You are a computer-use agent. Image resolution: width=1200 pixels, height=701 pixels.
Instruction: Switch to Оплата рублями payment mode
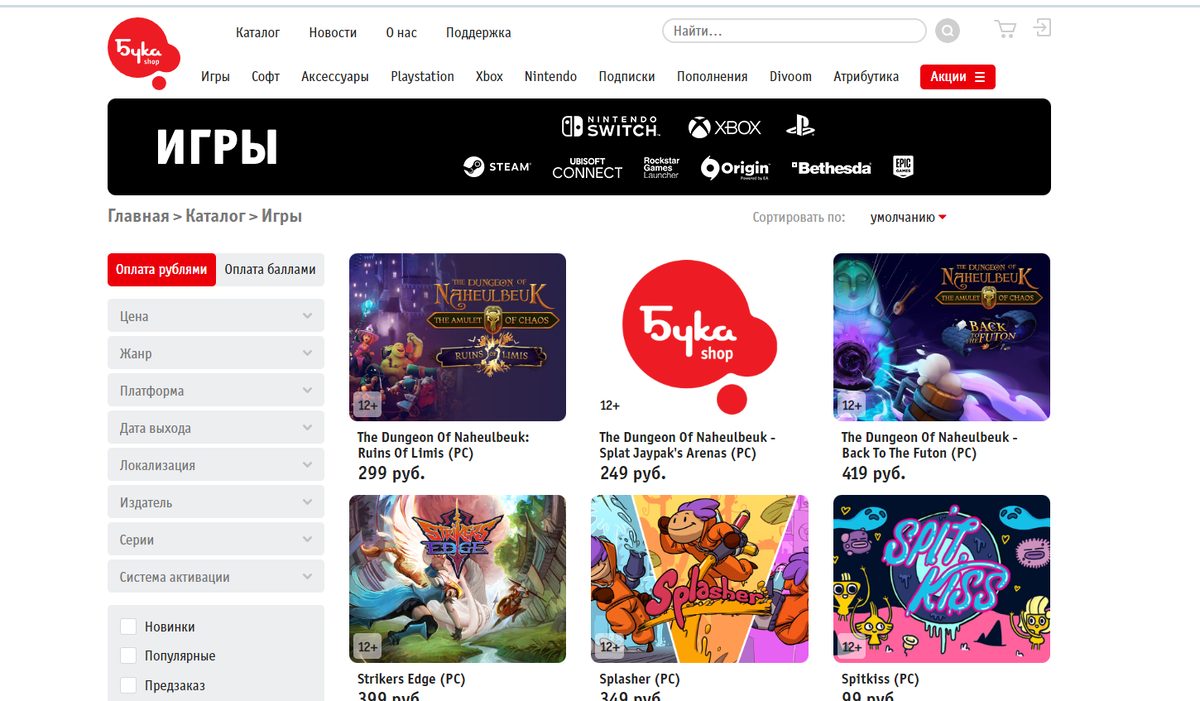[162, 269]
